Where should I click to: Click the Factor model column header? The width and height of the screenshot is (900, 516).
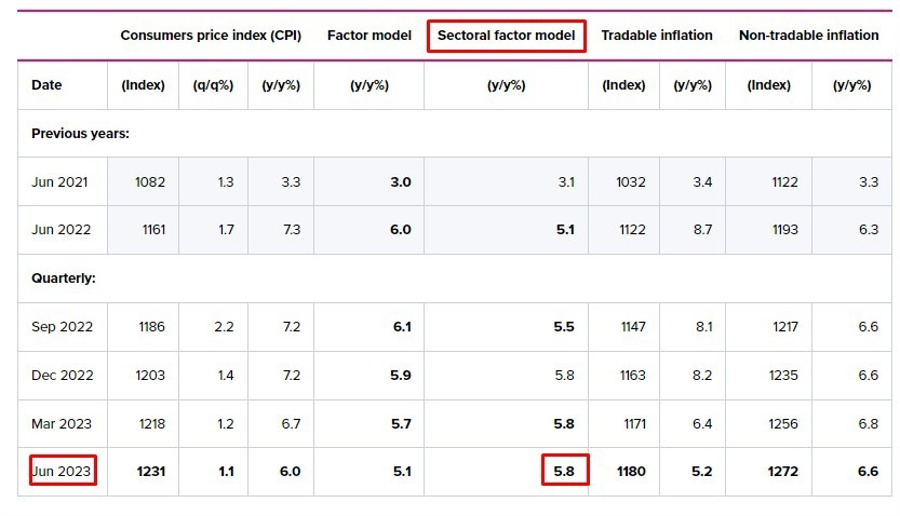tap(369, 36)
